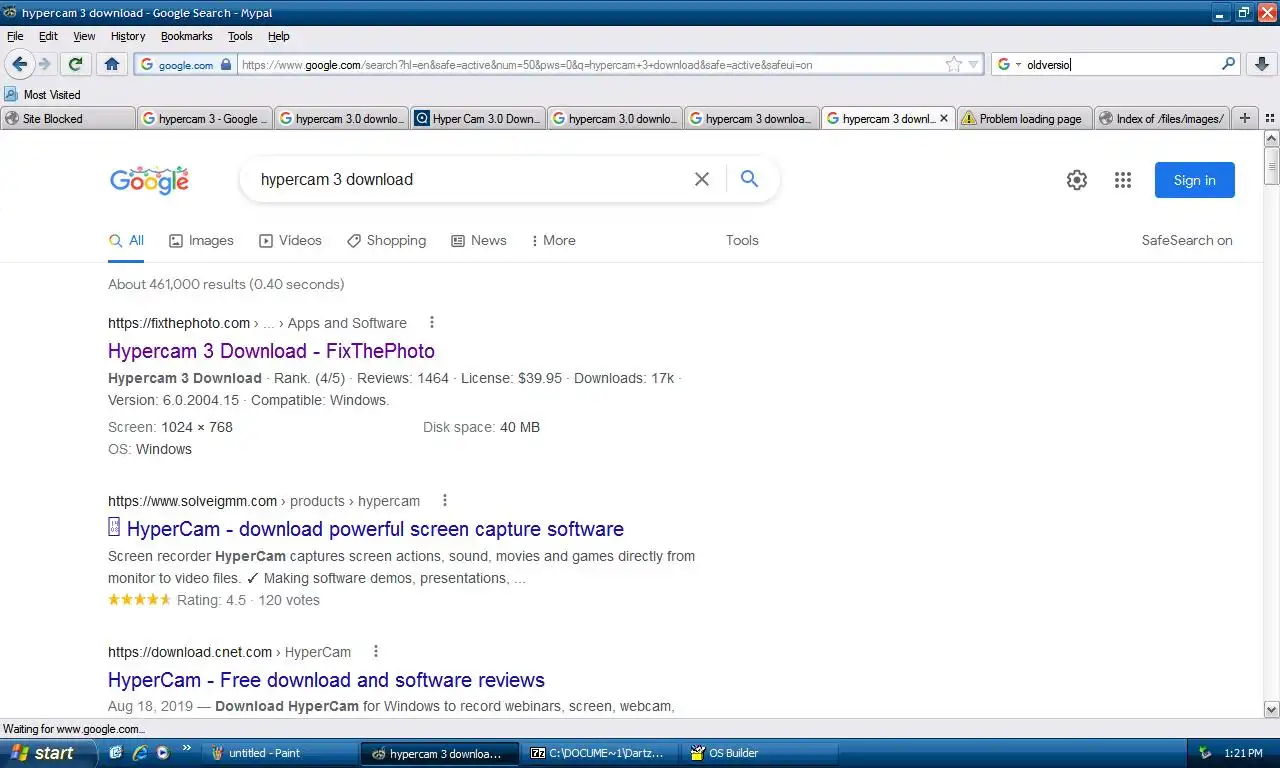Open the Google apps grid

[x=1123, y=180]
